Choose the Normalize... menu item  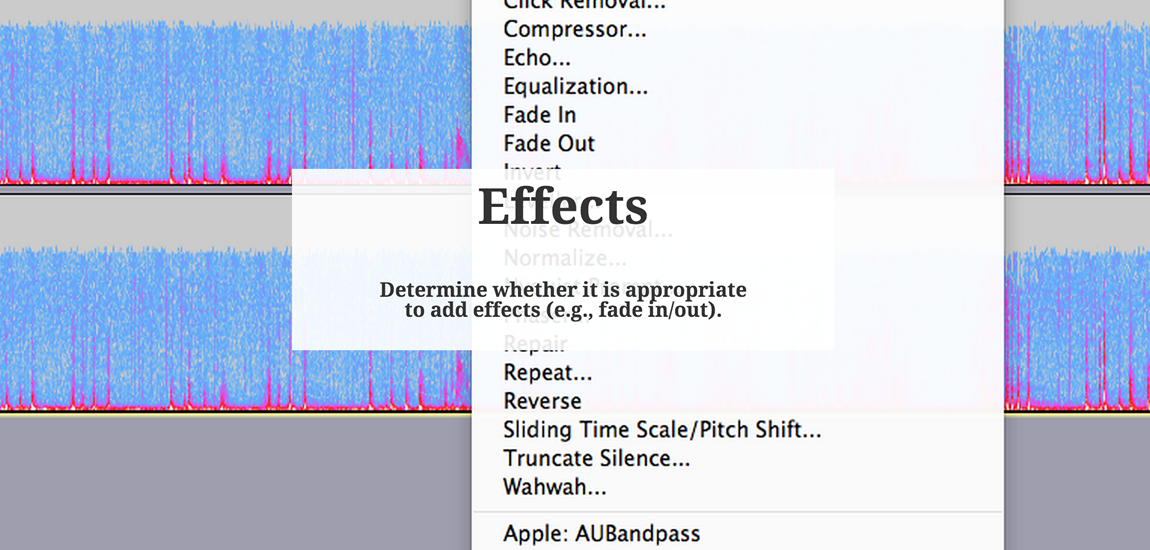click(565, 258)
